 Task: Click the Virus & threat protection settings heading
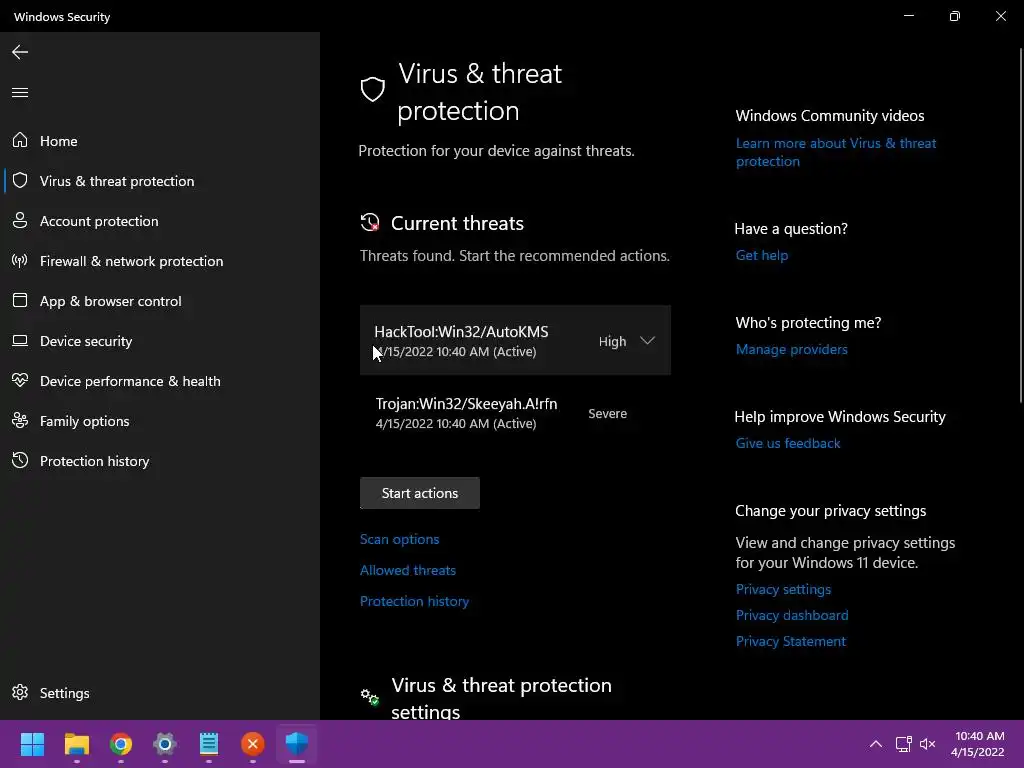tap(501, 697)
